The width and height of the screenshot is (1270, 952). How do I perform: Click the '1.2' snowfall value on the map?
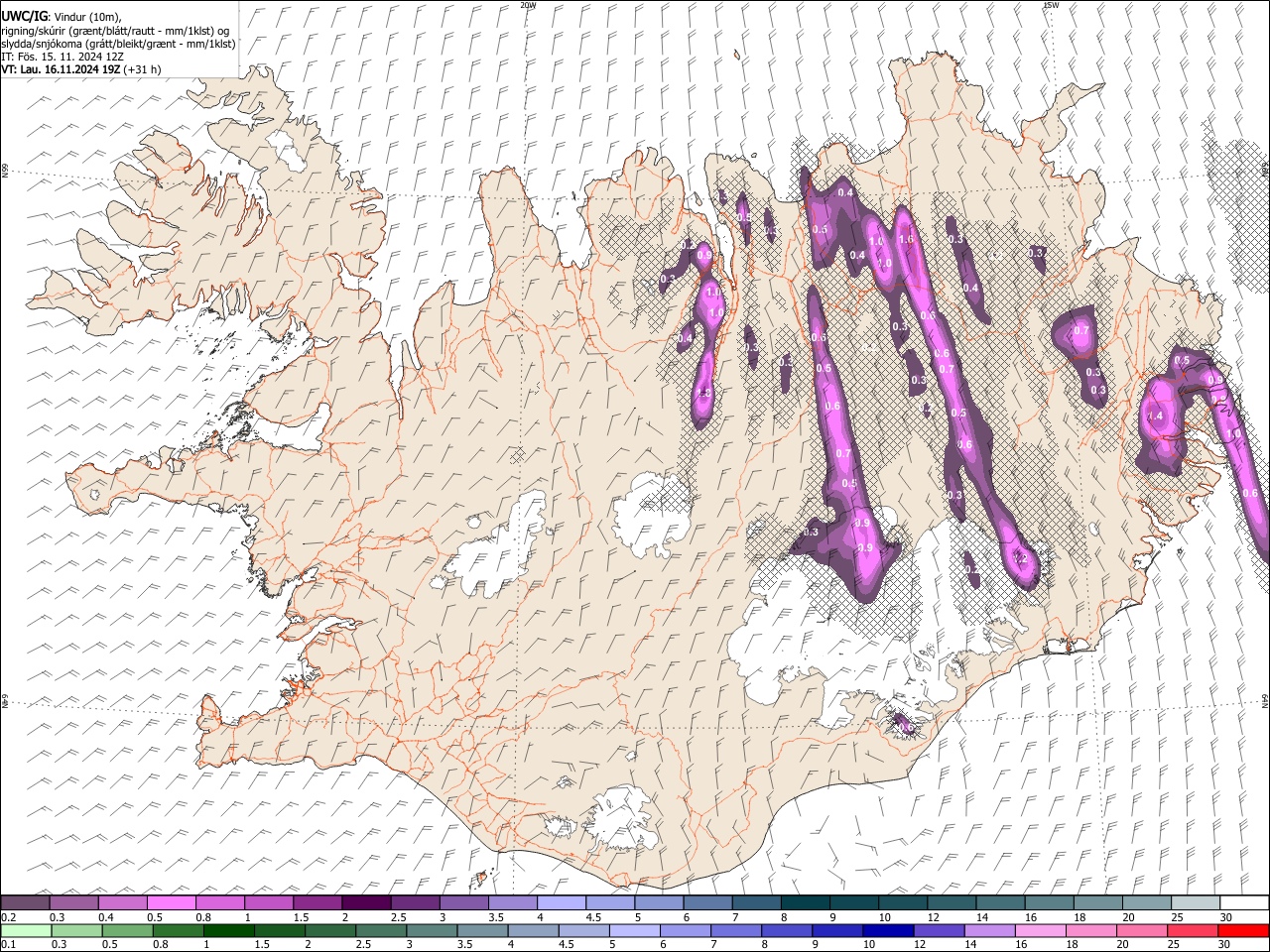[1020, 558]
